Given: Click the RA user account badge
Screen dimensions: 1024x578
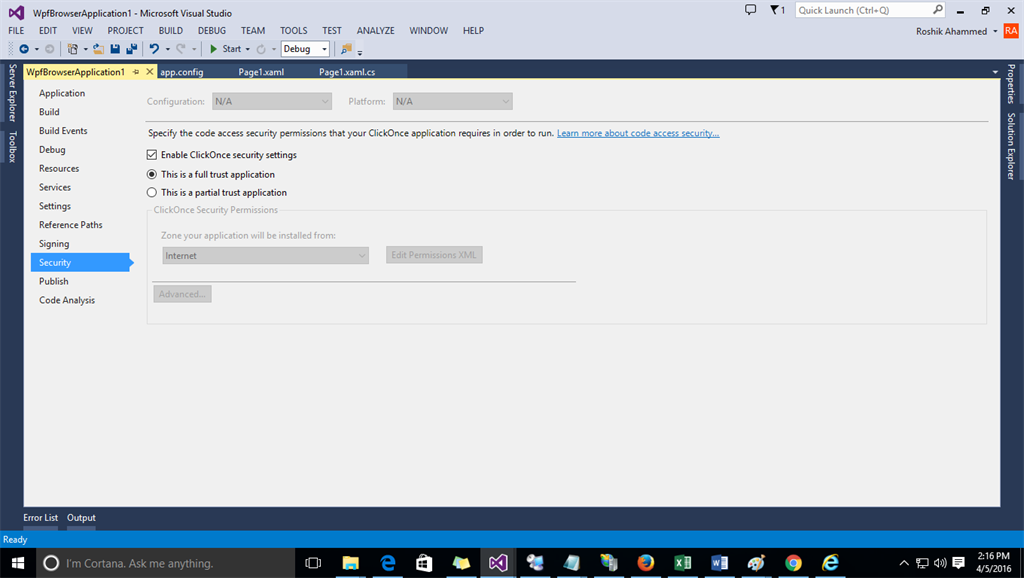Looking at the screenshot, I should [1011, 31].
